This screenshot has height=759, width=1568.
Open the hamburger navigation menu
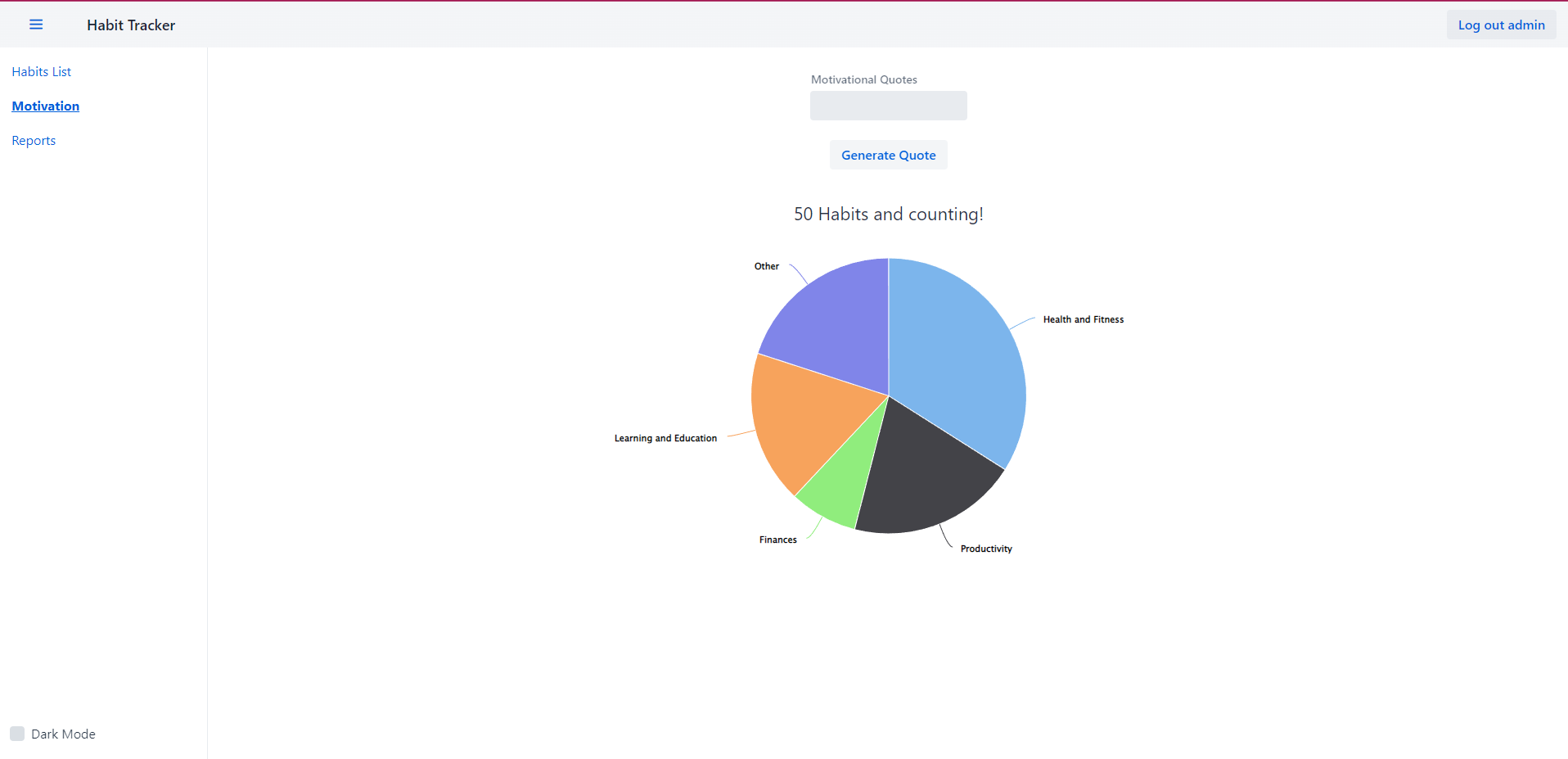(36, 24)
